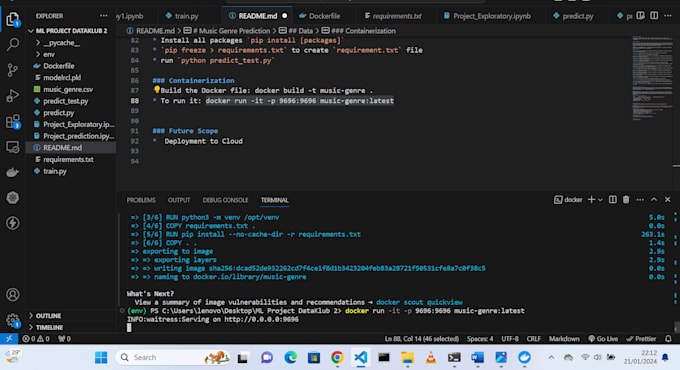Open editor more actions ellipsis

point(668,16)
